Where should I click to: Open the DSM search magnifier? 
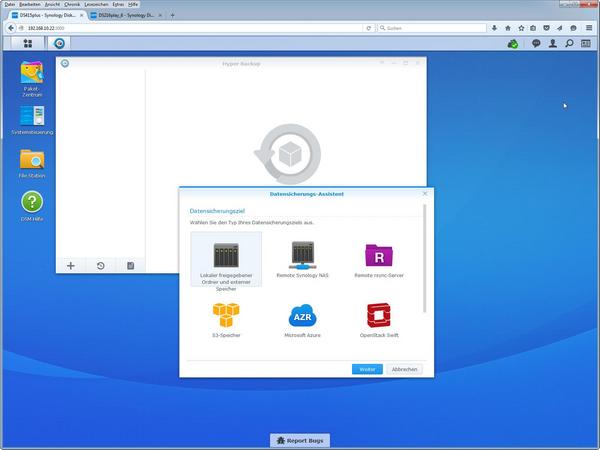point(569,43)
